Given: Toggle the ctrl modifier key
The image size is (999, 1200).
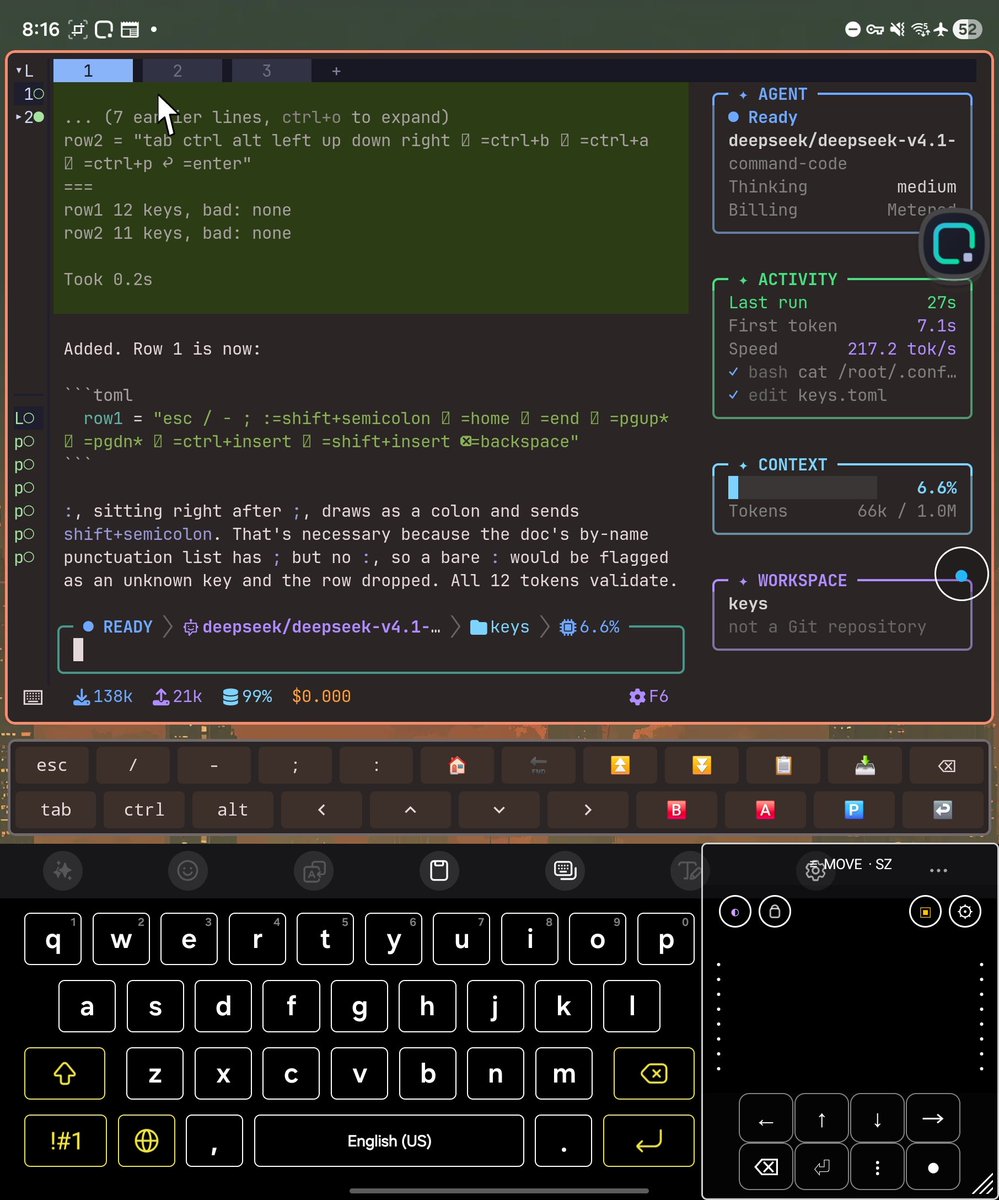Looking at the screenshot, I should (x=144, y=809).
